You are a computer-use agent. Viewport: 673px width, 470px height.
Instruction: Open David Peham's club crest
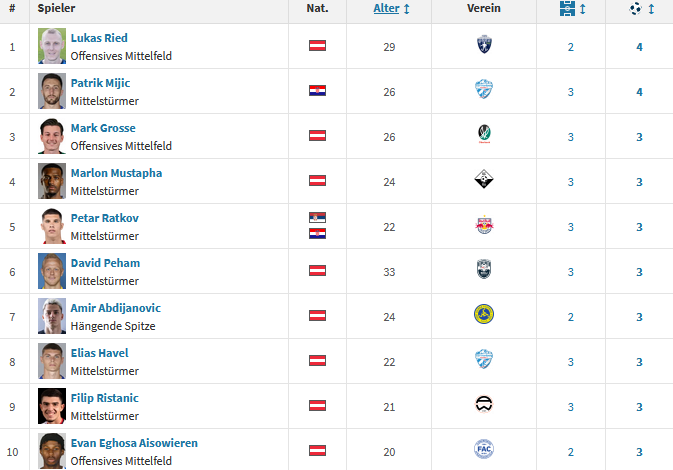tap(484, 271)
